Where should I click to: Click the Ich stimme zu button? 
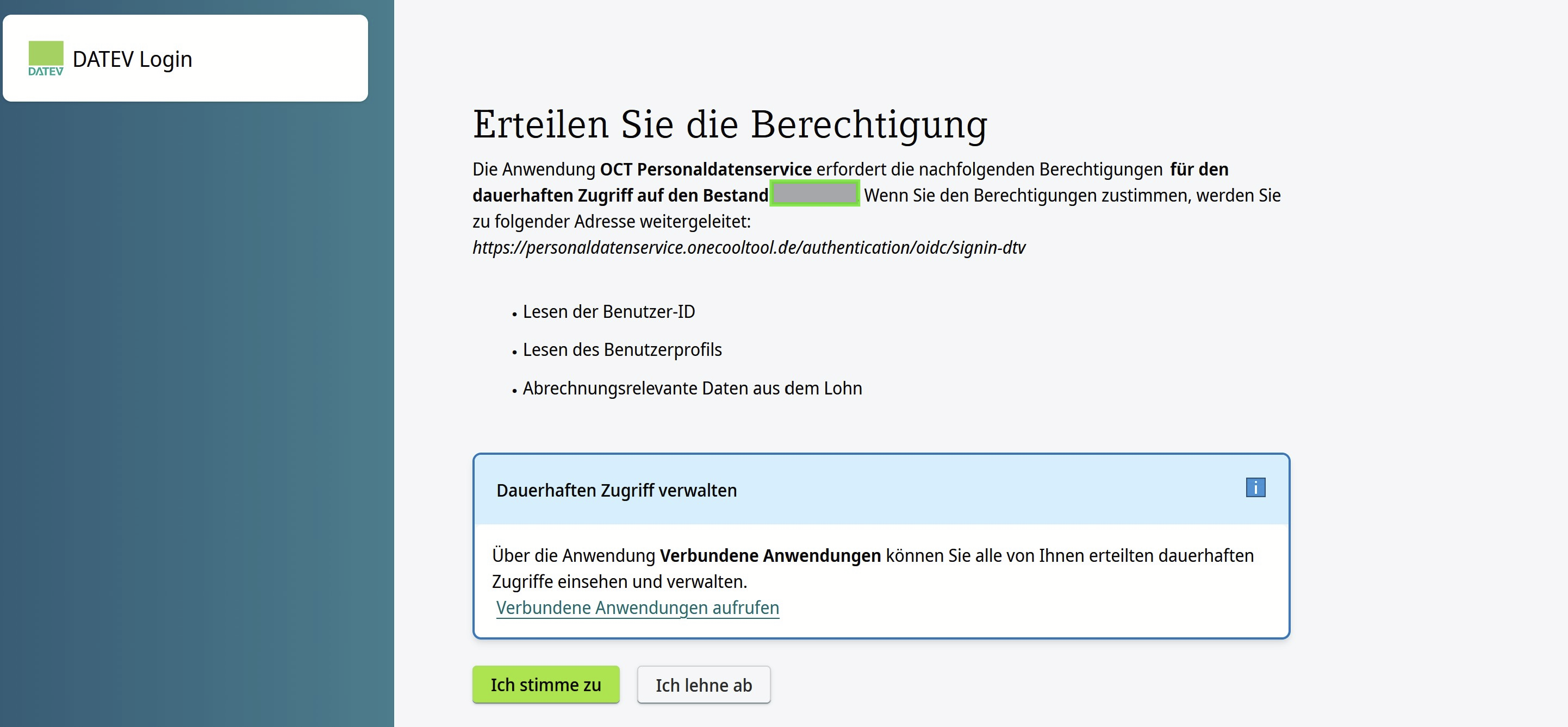545,684
